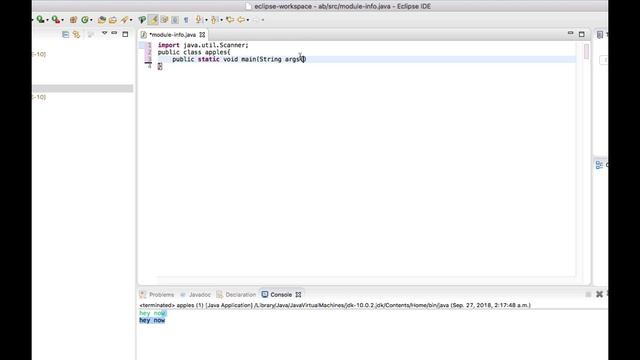The height and width of the screenshot is (360, 640).
Task: Toggle Show Whitespace Characters pilcrow icon
Action: 186,20
